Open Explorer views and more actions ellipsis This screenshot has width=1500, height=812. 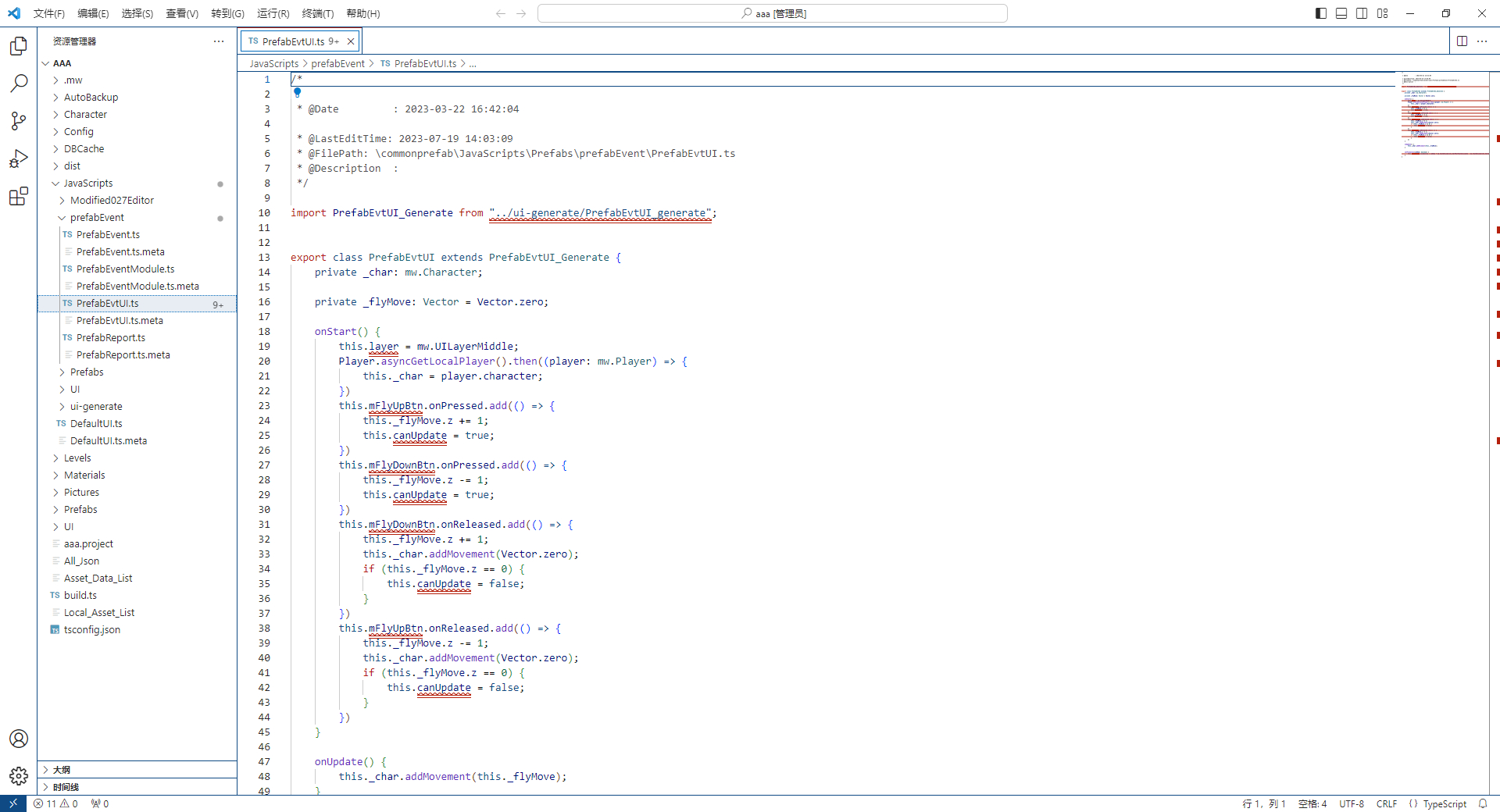[219, 41]
